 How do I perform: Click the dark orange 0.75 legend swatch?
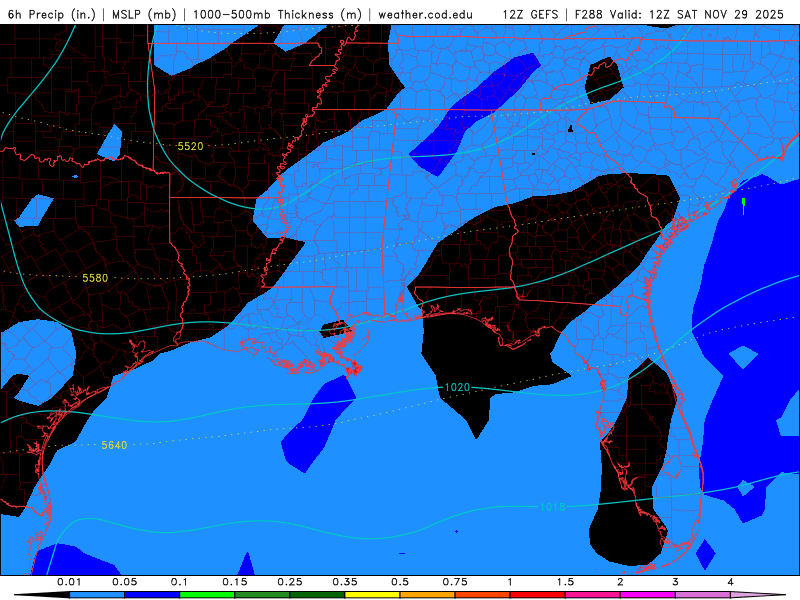[x=483, y=595]
